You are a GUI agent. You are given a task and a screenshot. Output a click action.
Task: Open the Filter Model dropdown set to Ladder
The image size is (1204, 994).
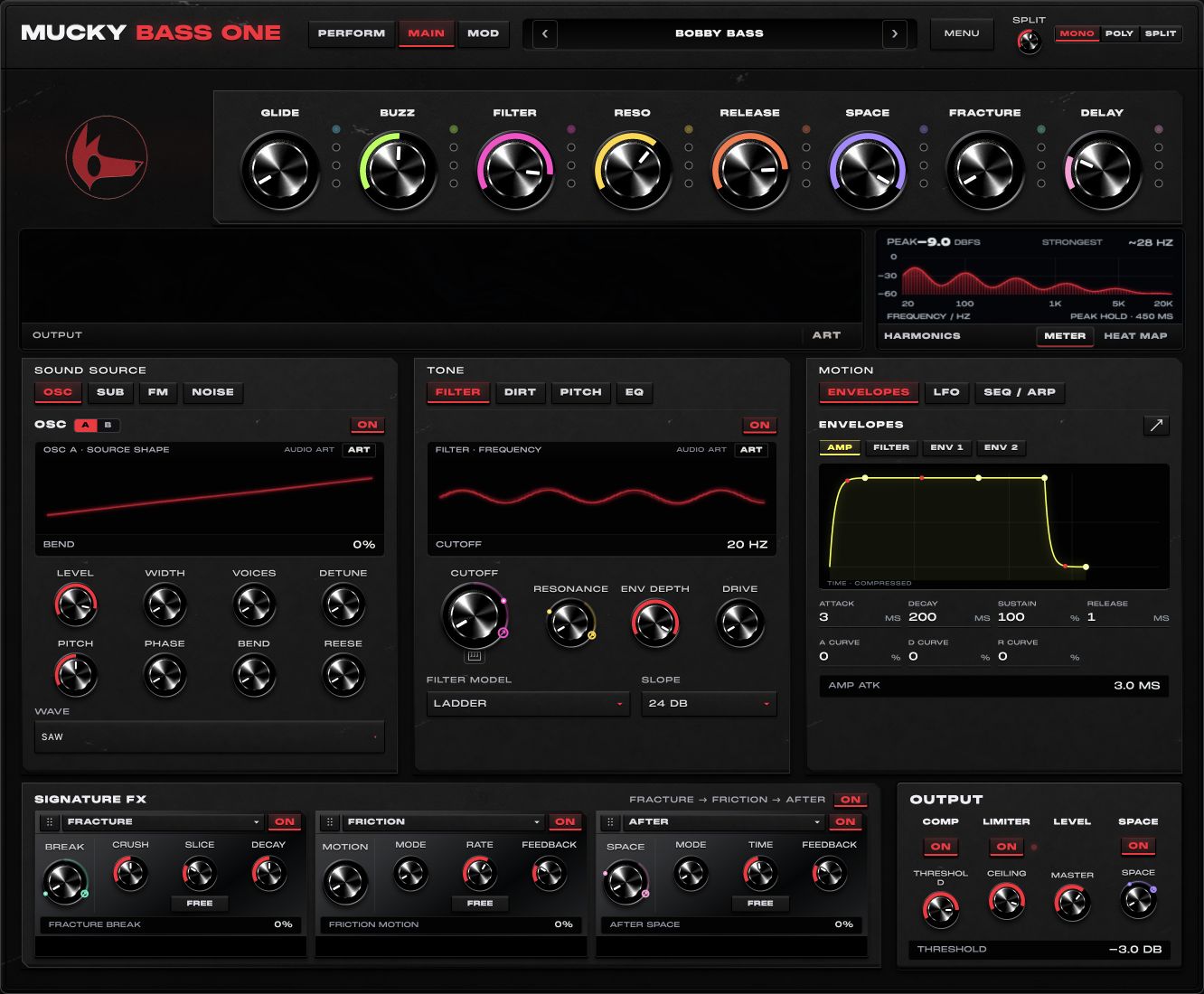(x=528, y=703)
